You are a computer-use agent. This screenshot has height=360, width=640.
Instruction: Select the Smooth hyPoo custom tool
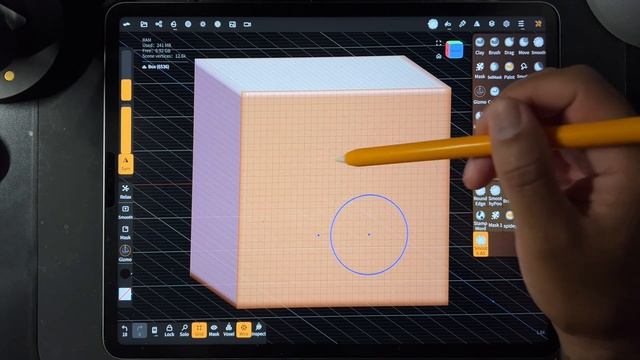(x=495, y=195)
